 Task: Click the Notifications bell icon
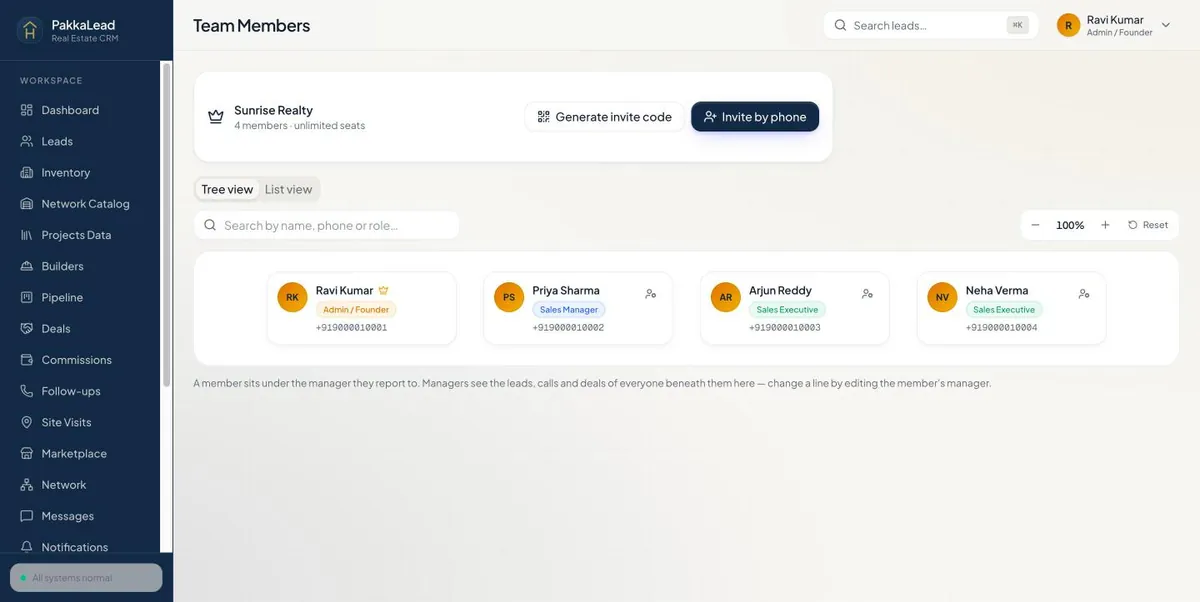tap(27, 547)
